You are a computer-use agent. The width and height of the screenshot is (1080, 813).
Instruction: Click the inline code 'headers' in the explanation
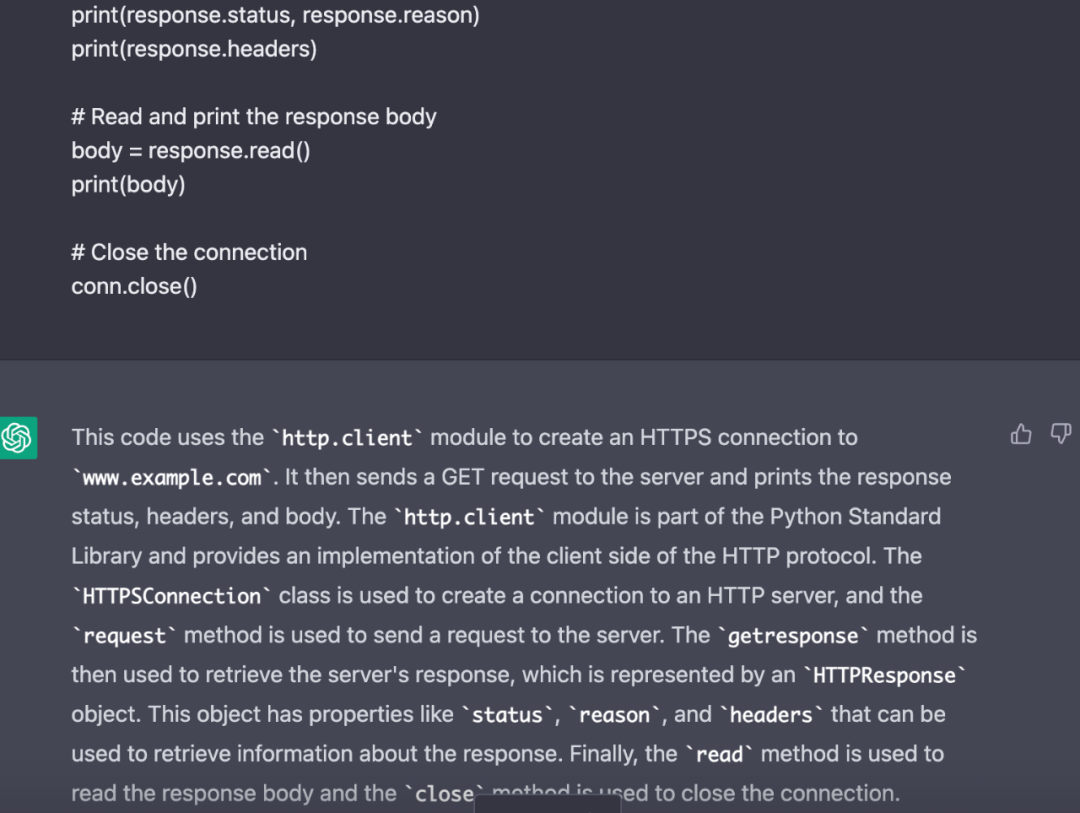(x=771, y=715)
